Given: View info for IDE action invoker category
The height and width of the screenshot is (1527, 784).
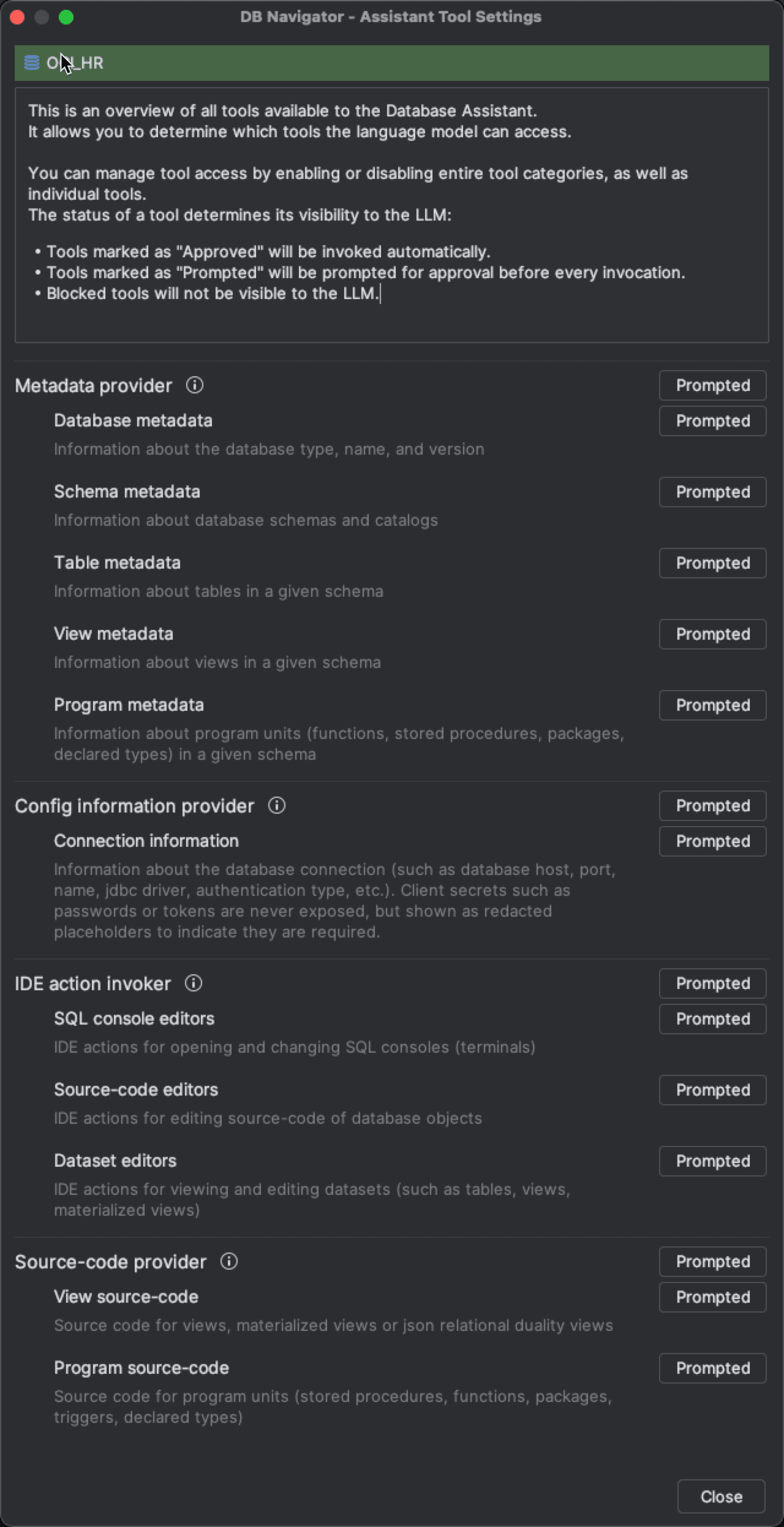Looking at the screenshot, I should 194,983.
